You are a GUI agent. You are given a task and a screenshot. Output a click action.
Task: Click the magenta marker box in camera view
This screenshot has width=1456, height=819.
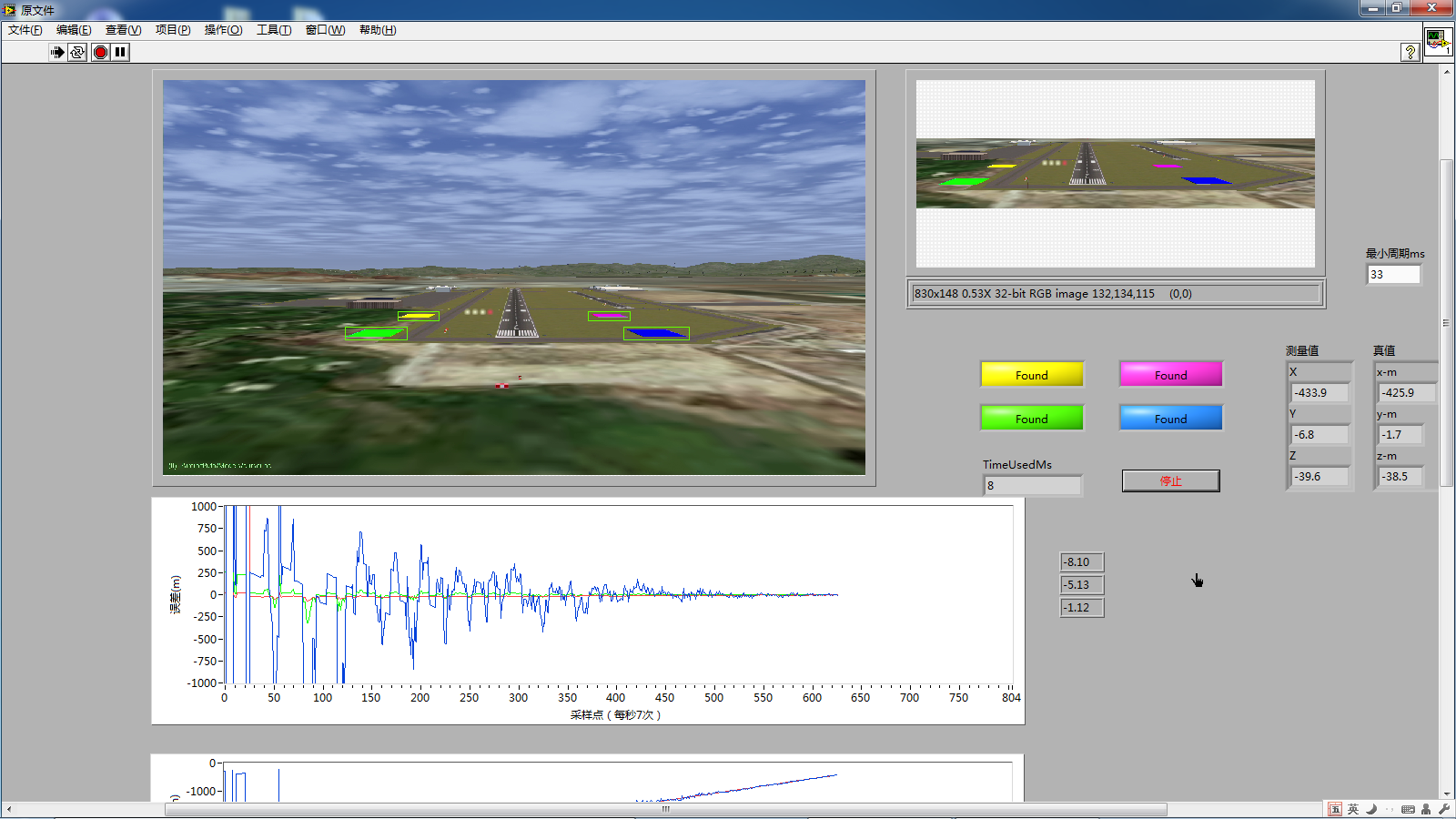pos(609,316)
